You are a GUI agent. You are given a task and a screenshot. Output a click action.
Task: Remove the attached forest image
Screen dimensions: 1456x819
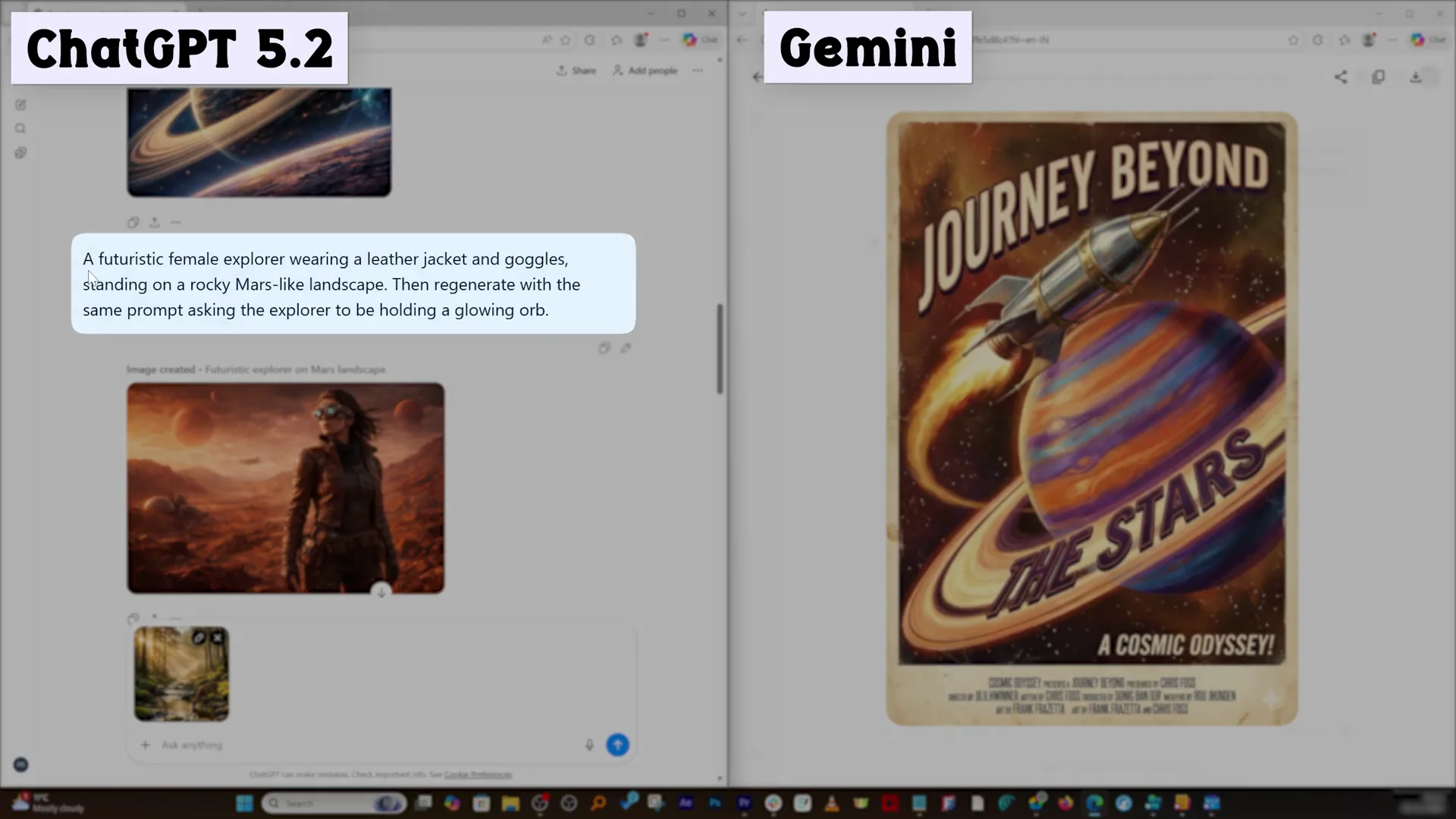click(x=218, y=638)
